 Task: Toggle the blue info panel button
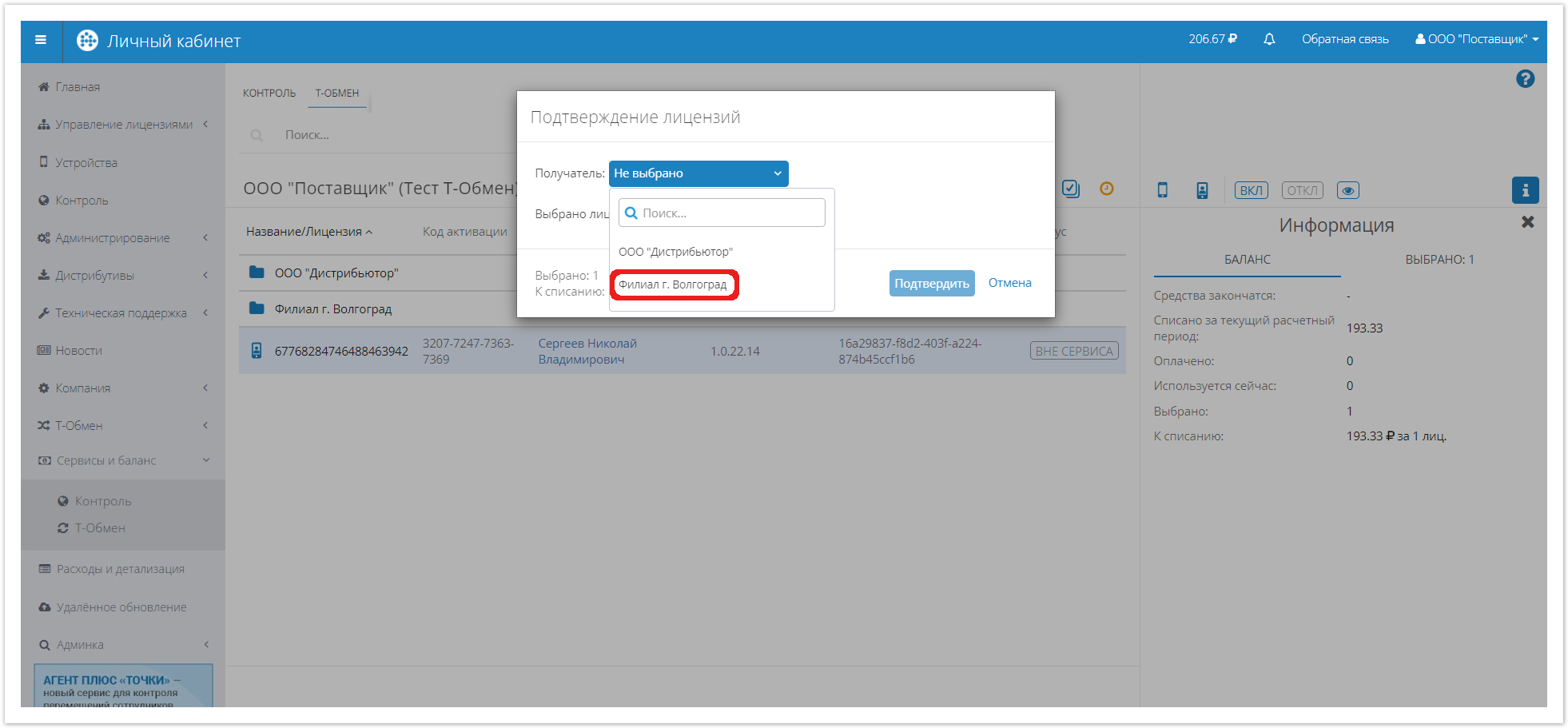(x=1525, y=190)
